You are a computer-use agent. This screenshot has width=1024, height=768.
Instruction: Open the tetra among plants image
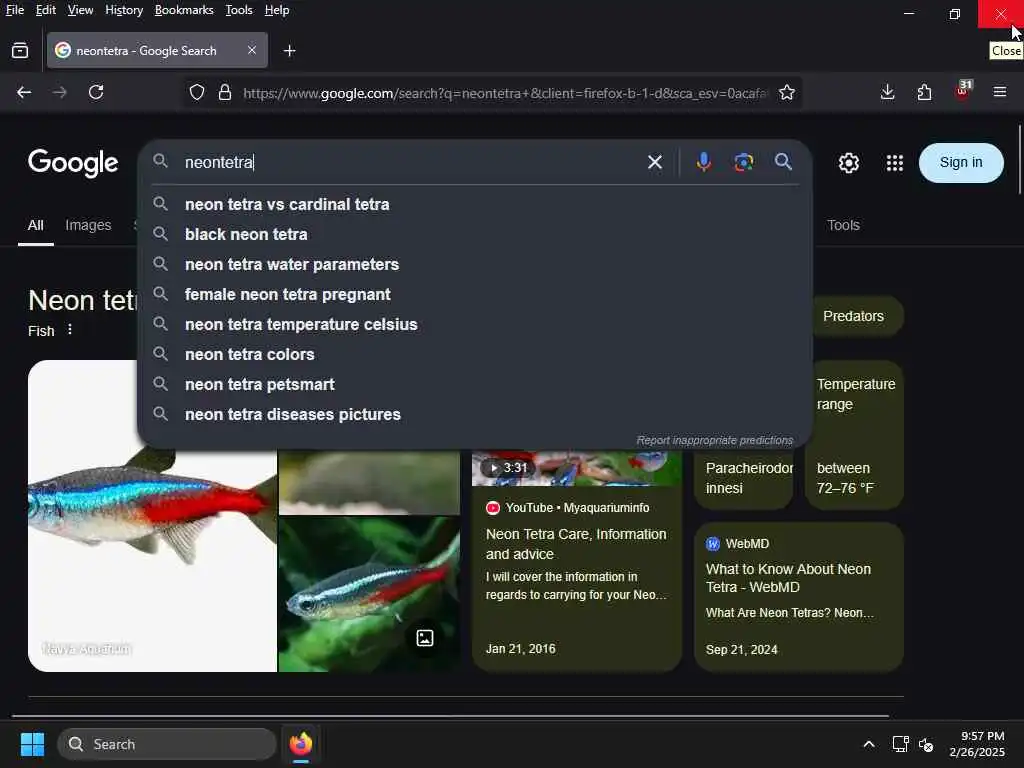[x=369, y=594]
